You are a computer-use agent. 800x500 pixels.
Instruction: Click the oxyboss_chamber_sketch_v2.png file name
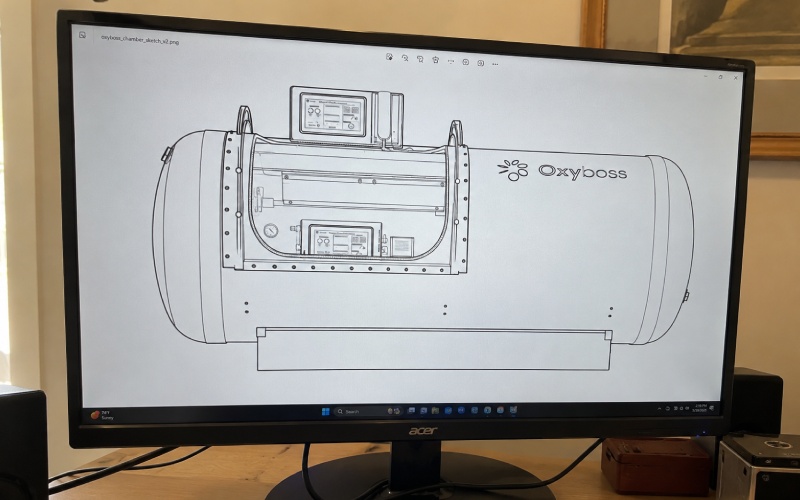(140, 40)
